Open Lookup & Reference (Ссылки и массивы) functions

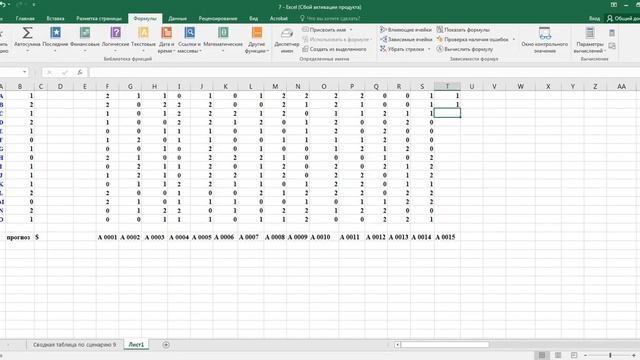click(x=189, y=39)
